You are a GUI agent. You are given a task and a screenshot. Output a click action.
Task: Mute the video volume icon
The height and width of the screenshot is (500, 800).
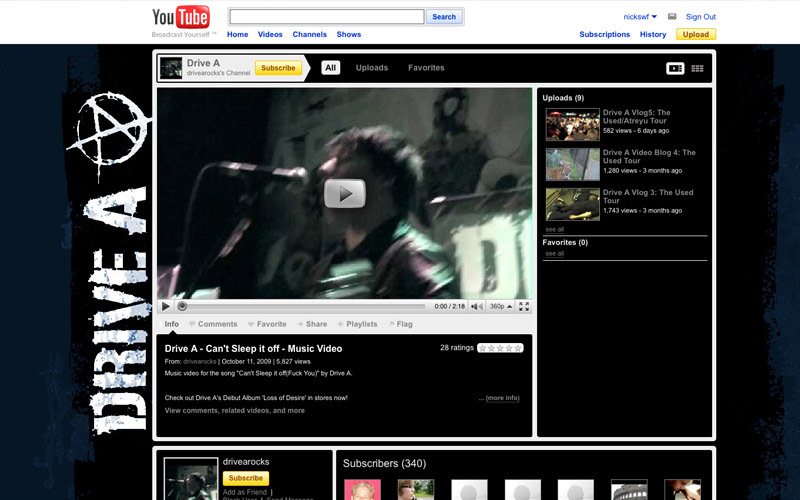477,306
